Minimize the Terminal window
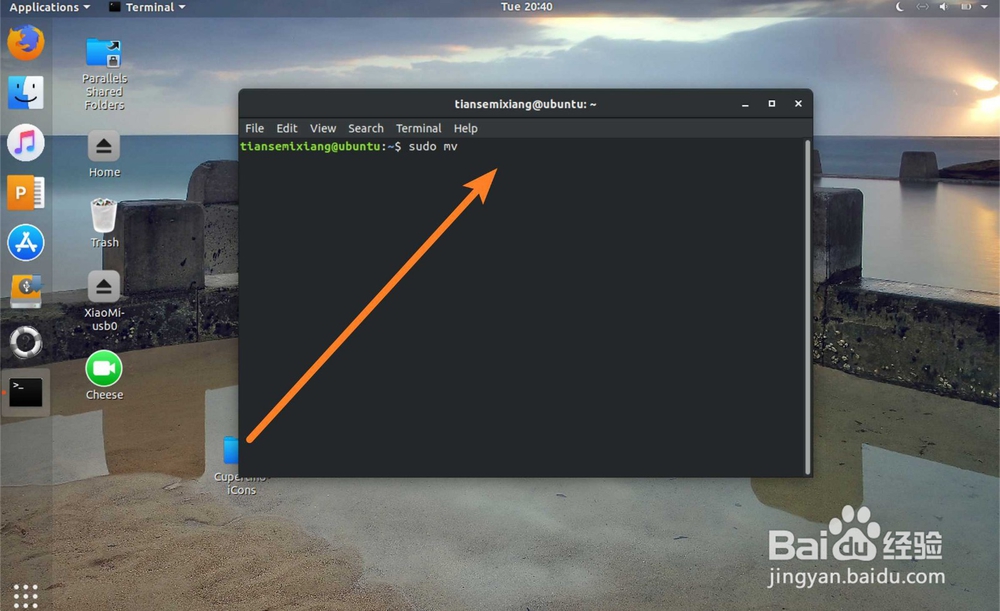Viewport: 1000px width, 611px height. (x=745, y=104)
